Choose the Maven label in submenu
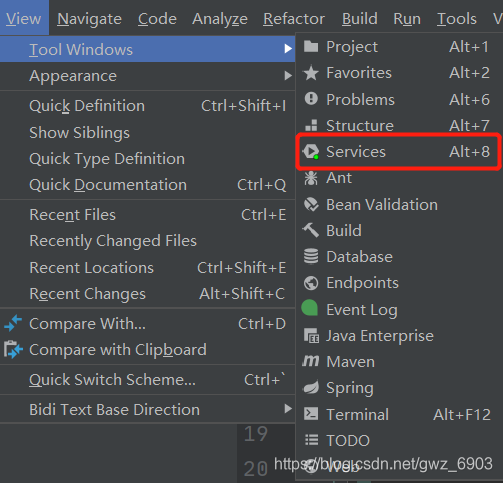Image resolution: width=503 pixels, height=483 pixels. 350,362
